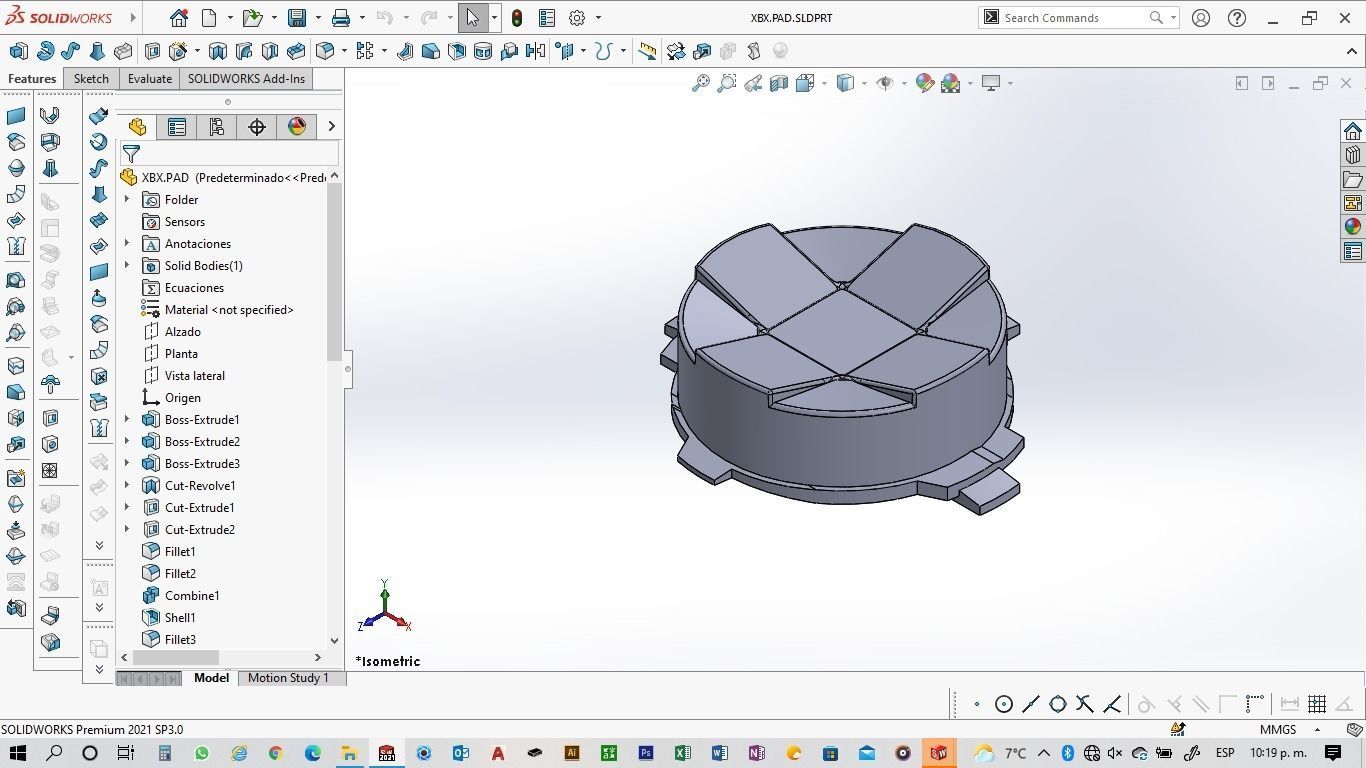The image size is (1366, 768).
Task: Click Material <not specified> entry
Action: [x=229, y=310]
